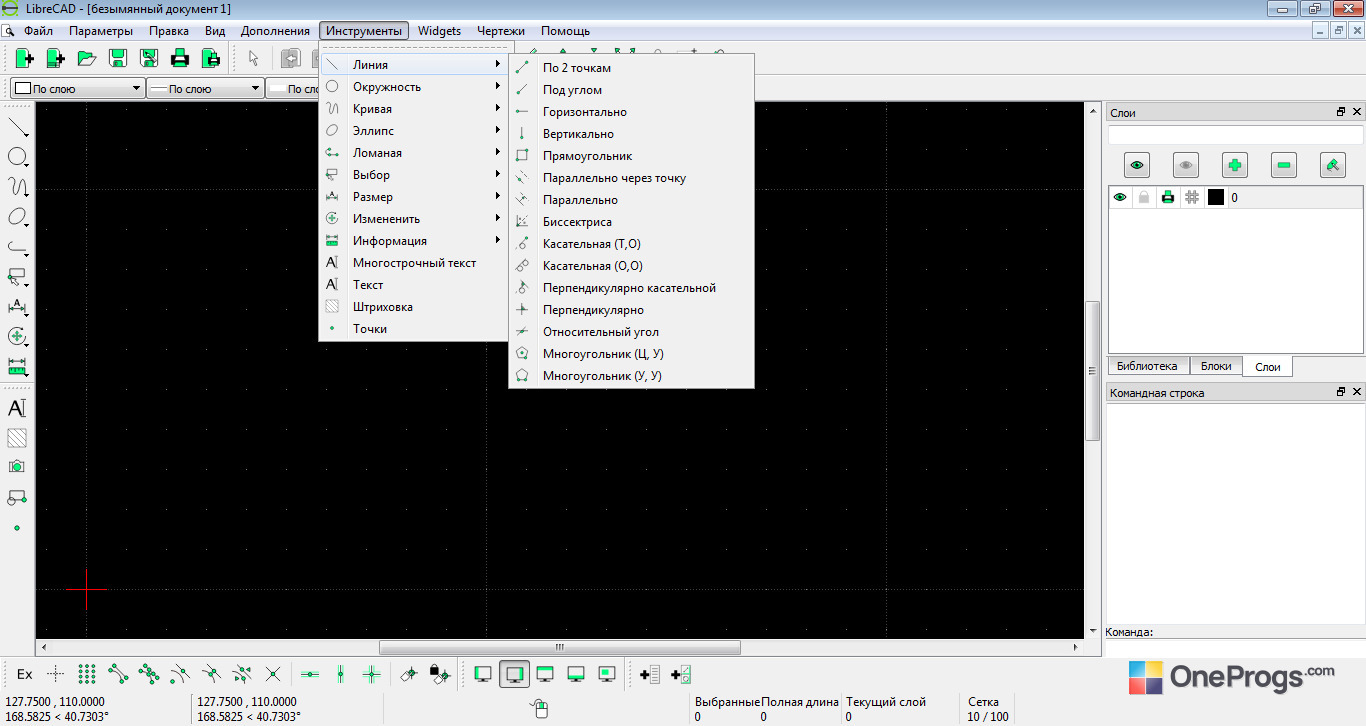The image size is (1366, 726).
Task: Open the Помощь menu
Action: 566,31
